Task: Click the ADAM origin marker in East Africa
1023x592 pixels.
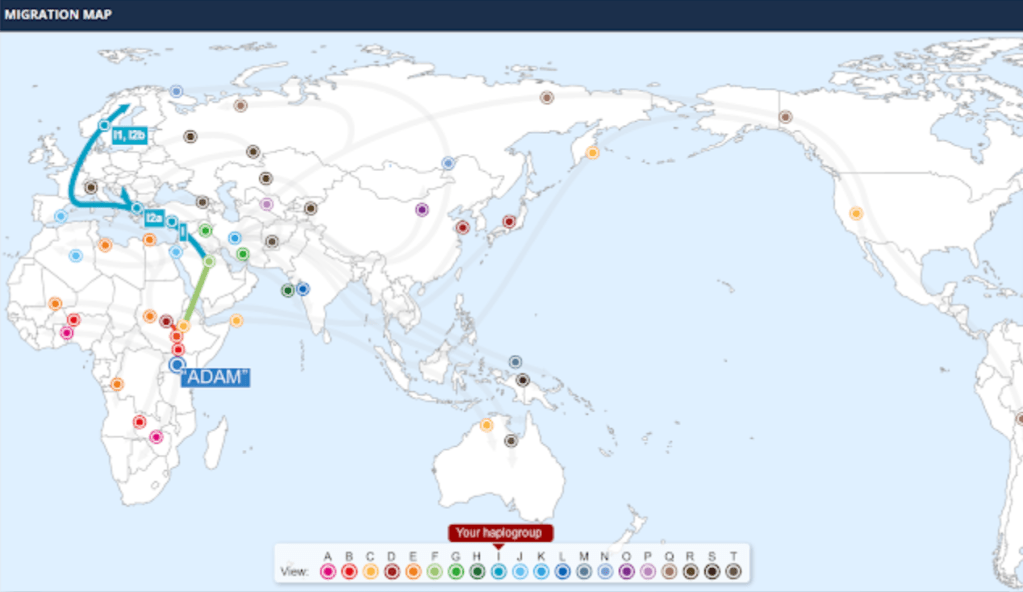Action: point(178,365)
